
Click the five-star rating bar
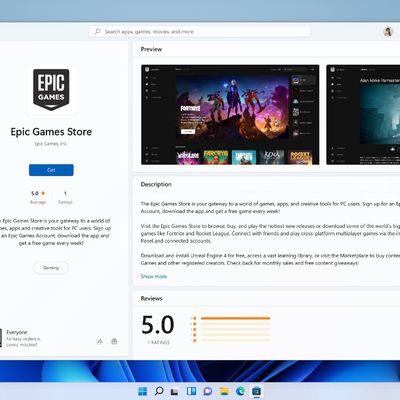pyautogui.click(x=235, y=318)
